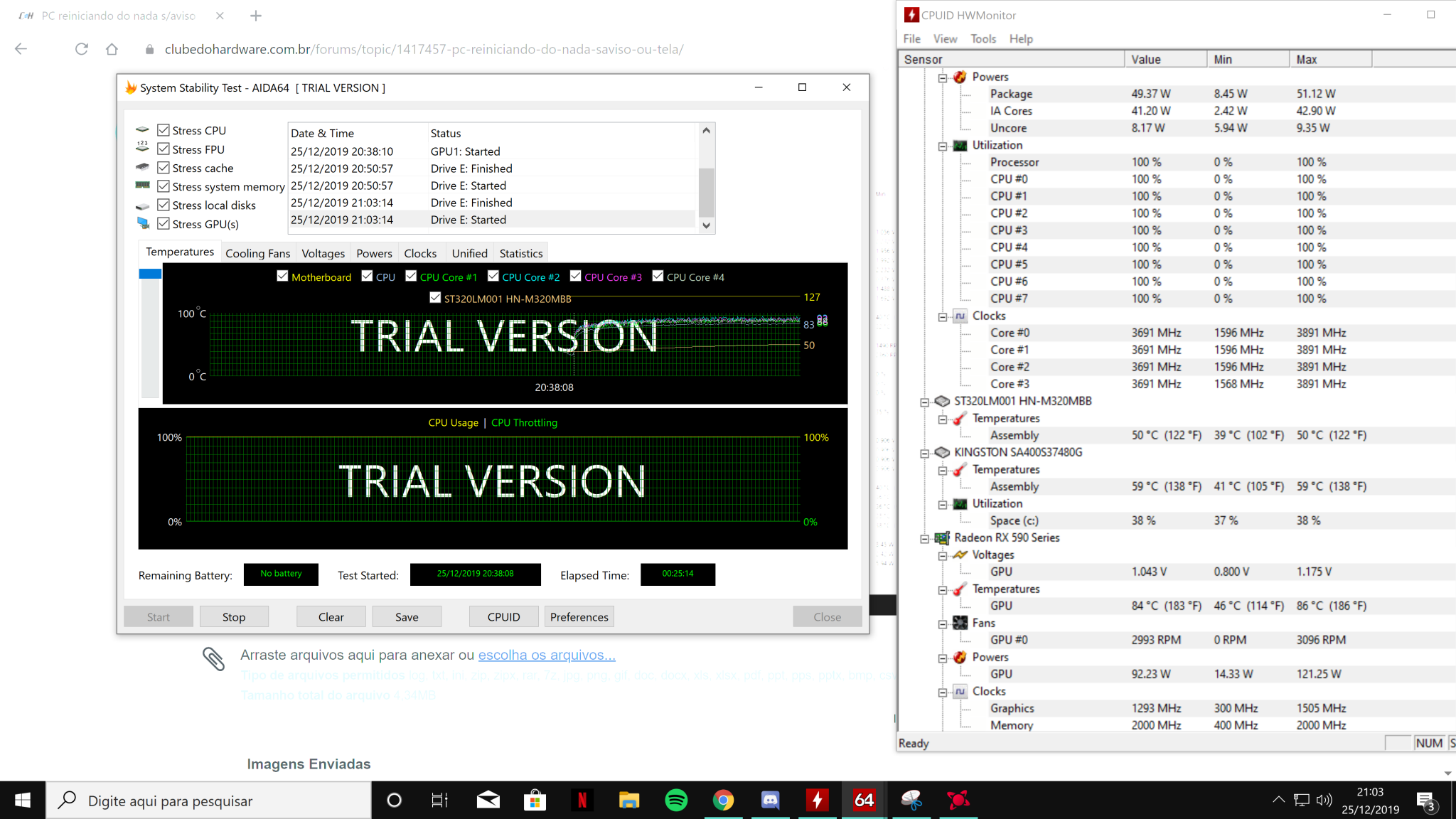Toggle Motherboard temperature graph checkbox

282,276
